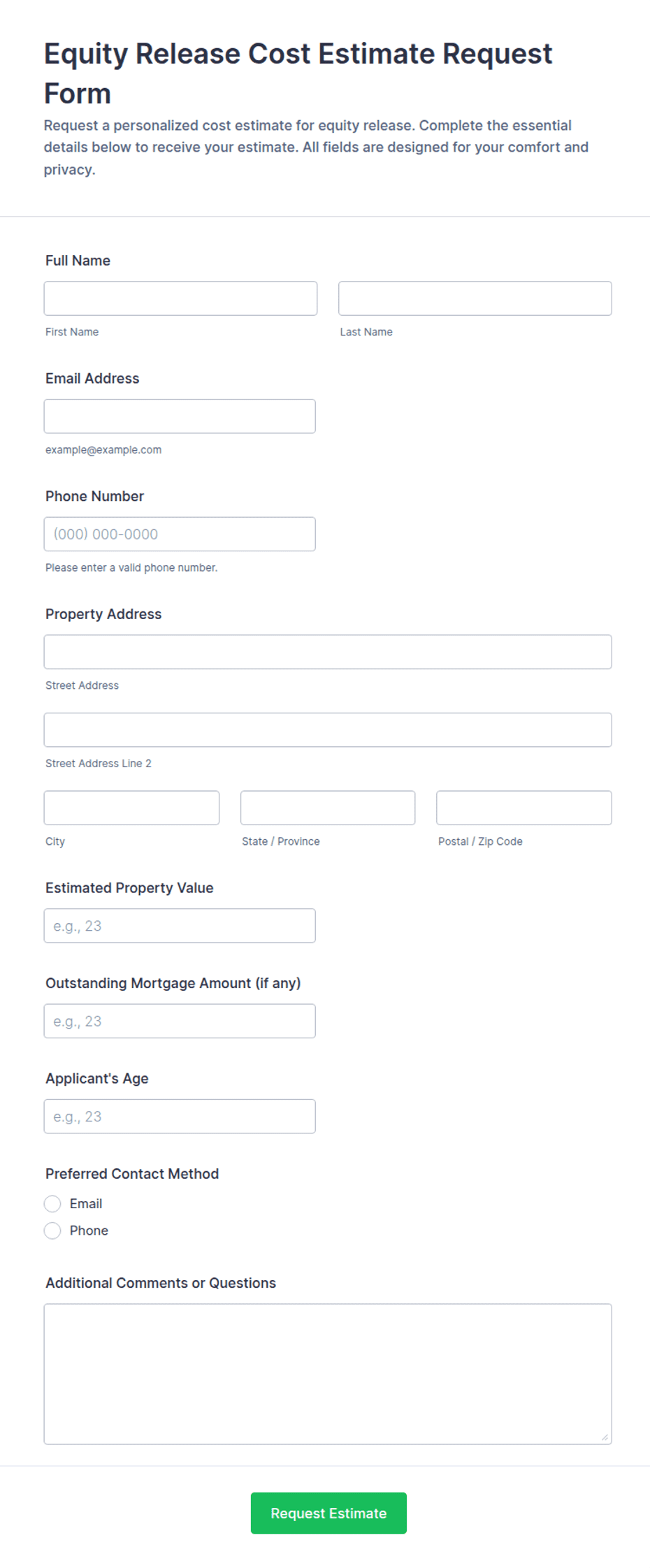The width and height of the screenshot is (650, 1568).
Task: Choose the Phone contact method radio
Action: [52, 1231]
